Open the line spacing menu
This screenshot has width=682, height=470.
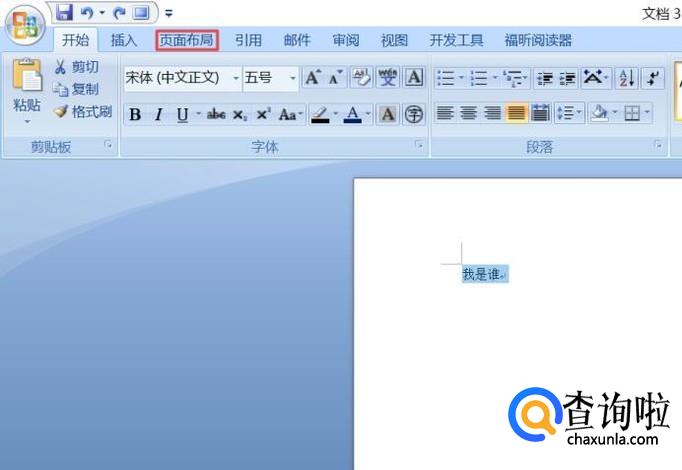coord(569,113)
